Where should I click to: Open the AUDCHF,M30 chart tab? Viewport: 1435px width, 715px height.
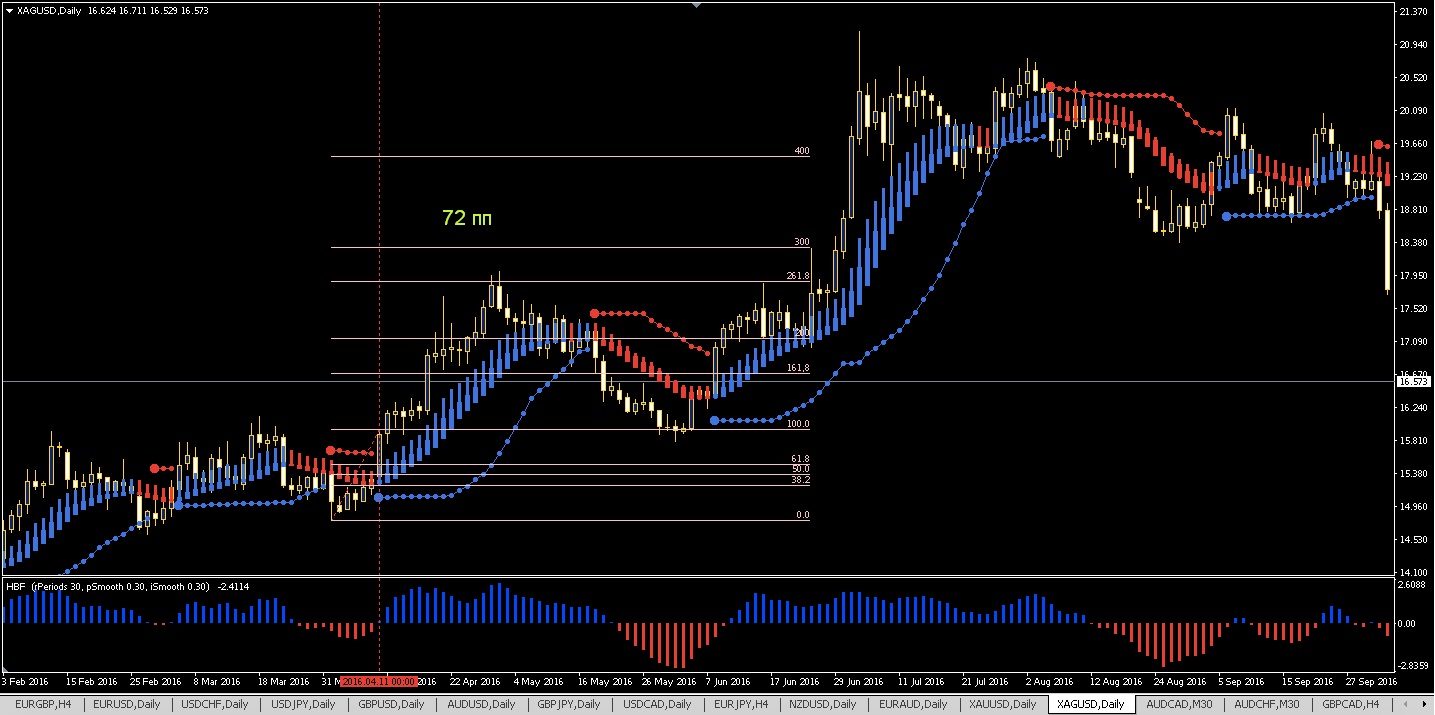pyautogui.click(x=1268, y=705)
